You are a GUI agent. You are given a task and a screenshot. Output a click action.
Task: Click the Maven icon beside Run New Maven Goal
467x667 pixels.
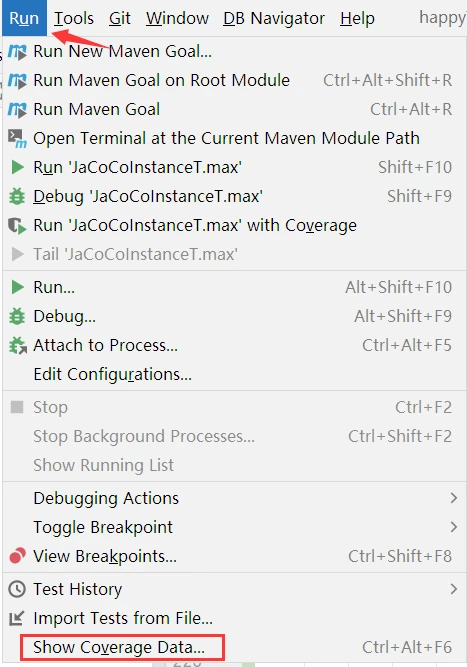17,52
